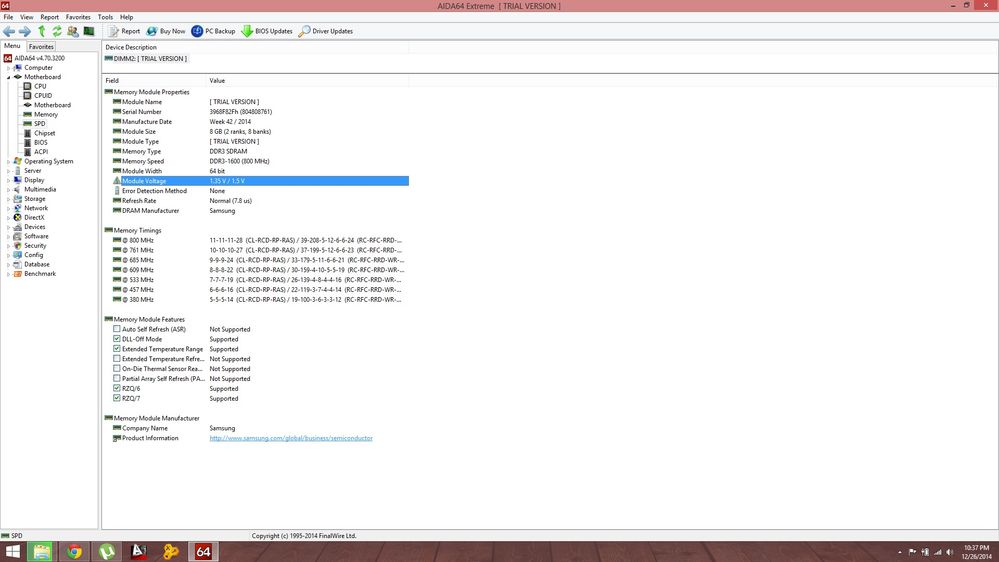This screenshot has height=562, width=999.
Task: Open File Explorer from the taskbar
Action: pyautogui.click(x=42, y=552)
